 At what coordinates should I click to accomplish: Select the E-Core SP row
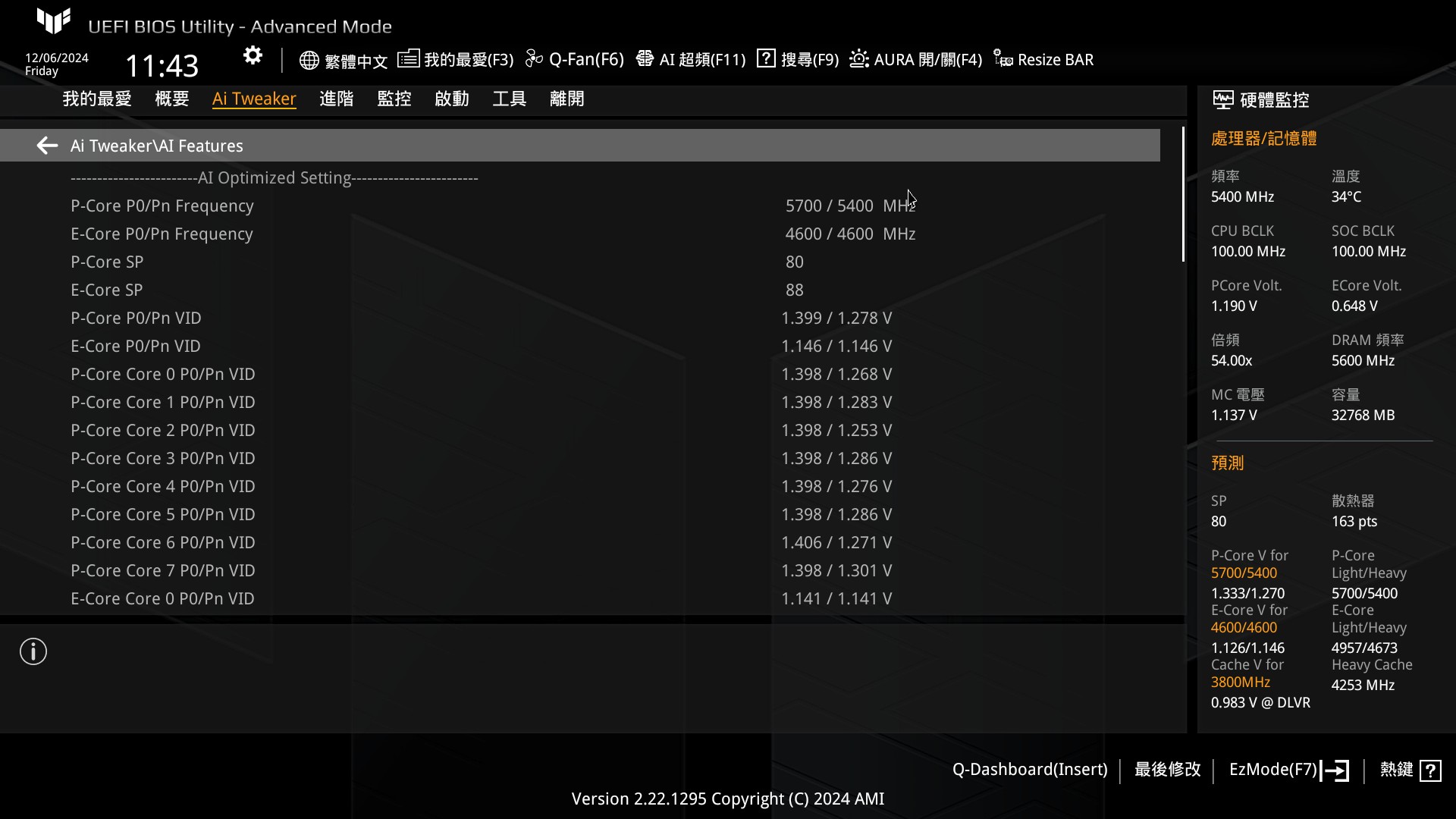click(580, 290)
